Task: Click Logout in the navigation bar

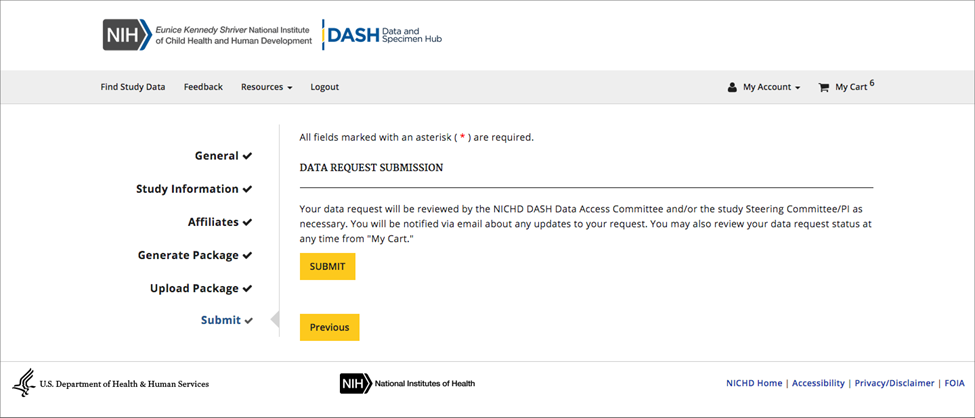Action: [324, 87]
